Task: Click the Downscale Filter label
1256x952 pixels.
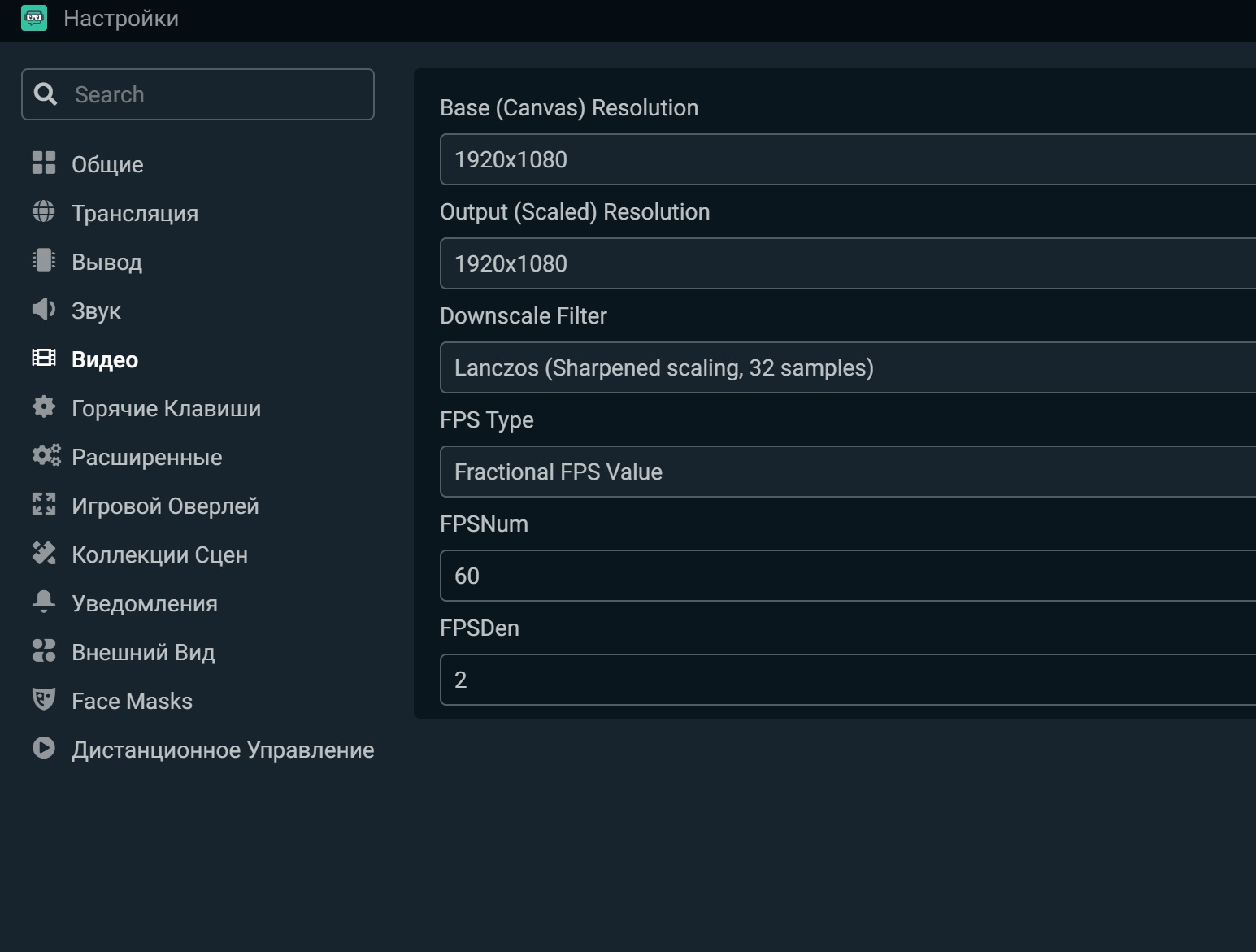Action: (x=524, y=315)
